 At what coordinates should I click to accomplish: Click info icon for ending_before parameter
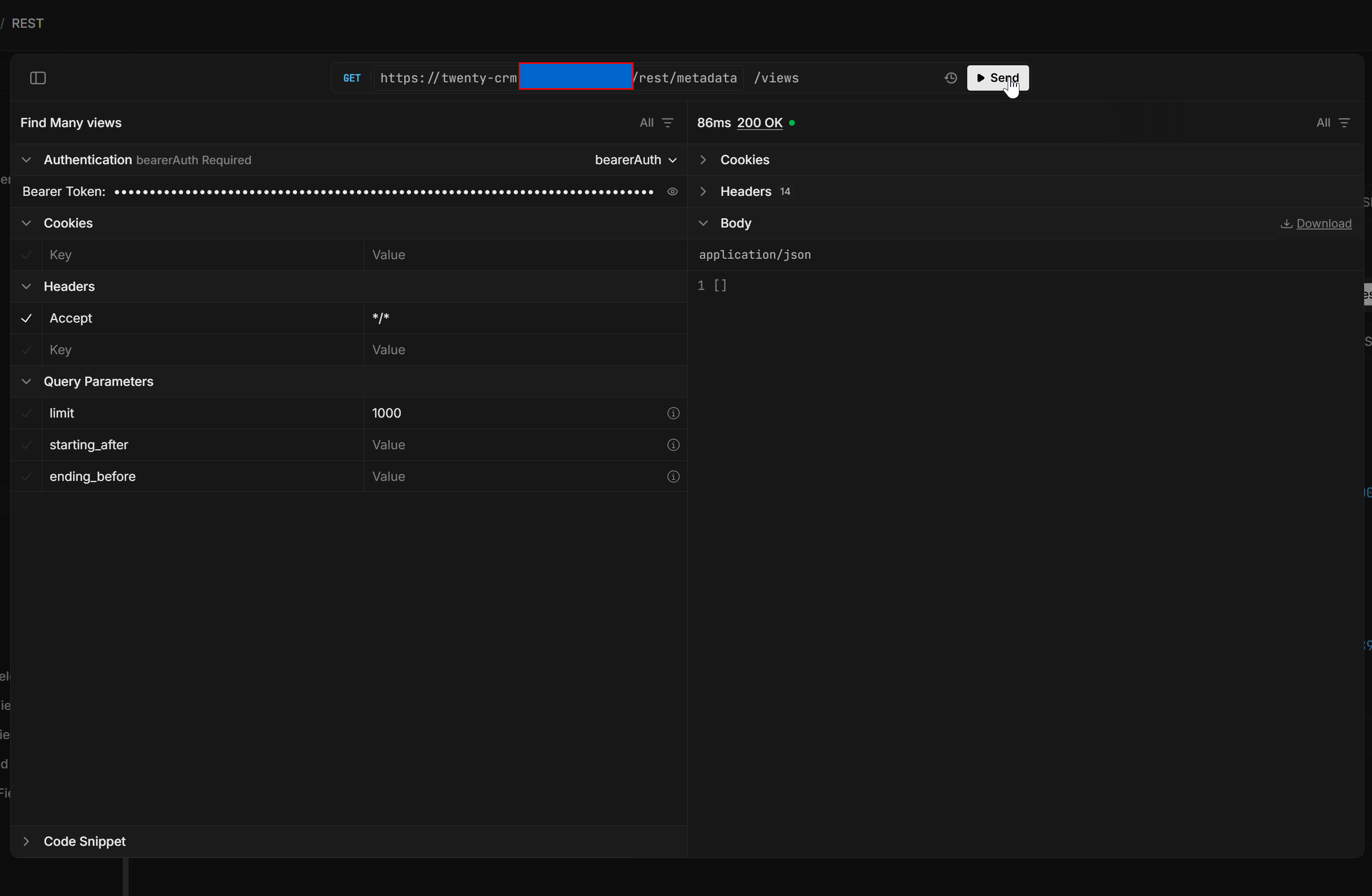(673, 477)
